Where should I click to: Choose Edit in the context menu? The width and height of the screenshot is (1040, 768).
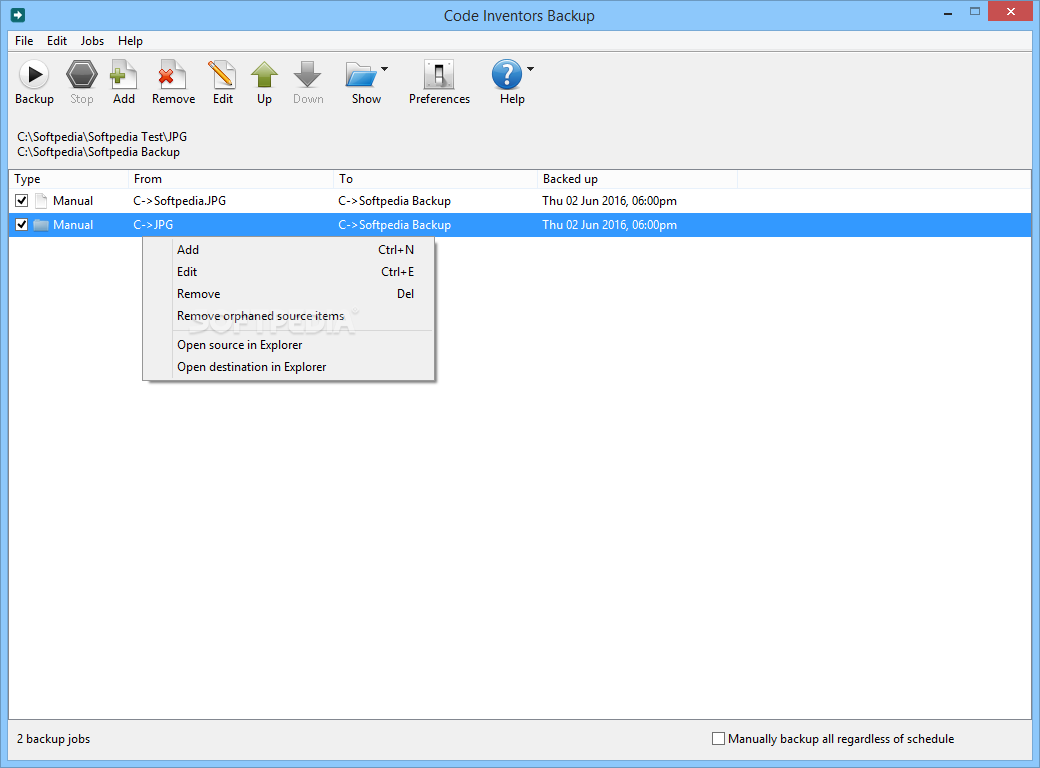tap(289, 271)
